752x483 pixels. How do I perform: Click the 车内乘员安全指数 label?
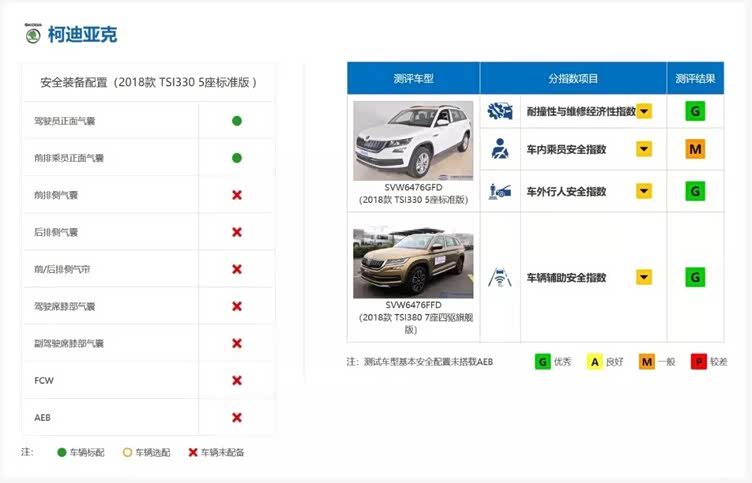[566, 149]
